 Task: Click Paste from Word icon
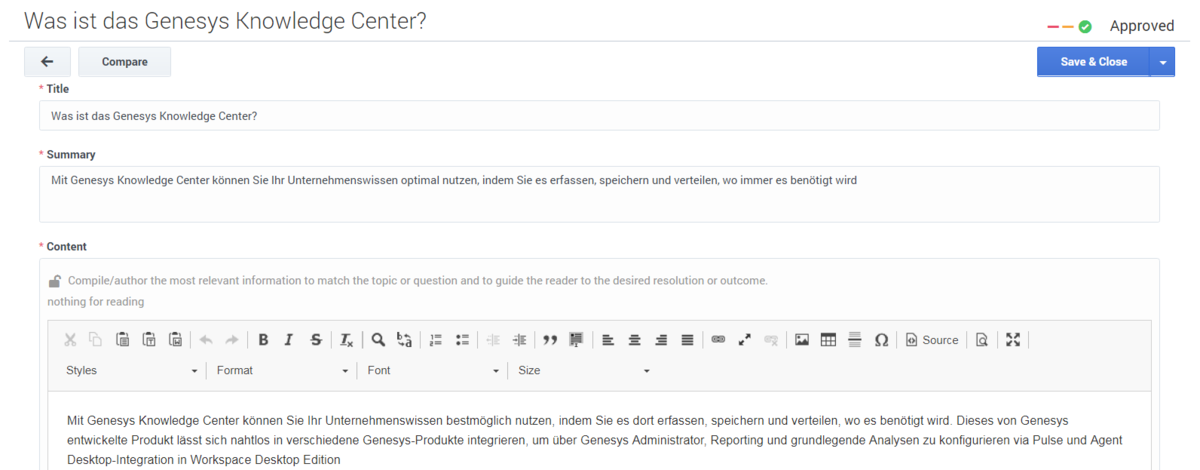tap(175, 340)
